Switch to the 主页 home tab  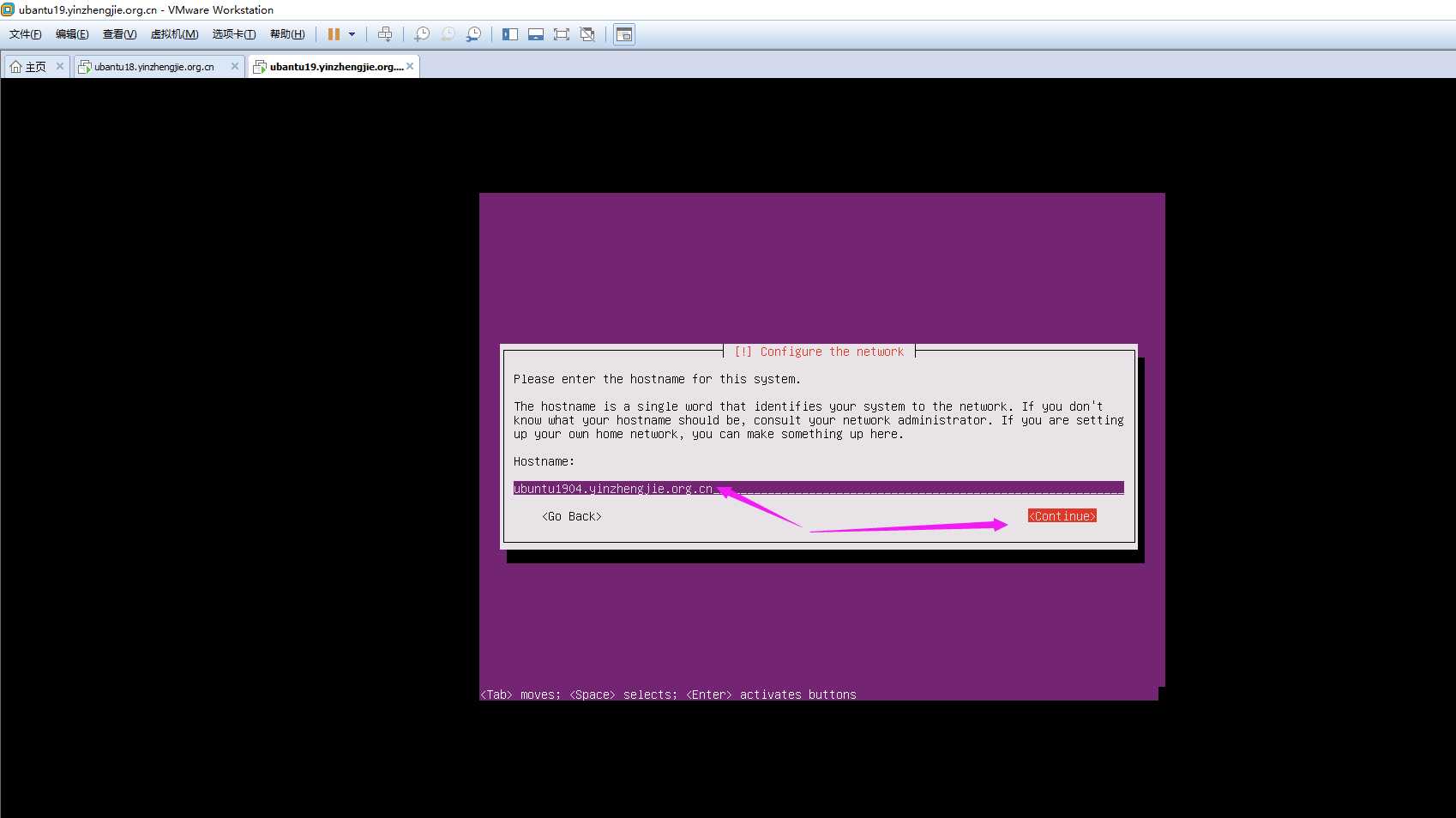click(36, 67)
